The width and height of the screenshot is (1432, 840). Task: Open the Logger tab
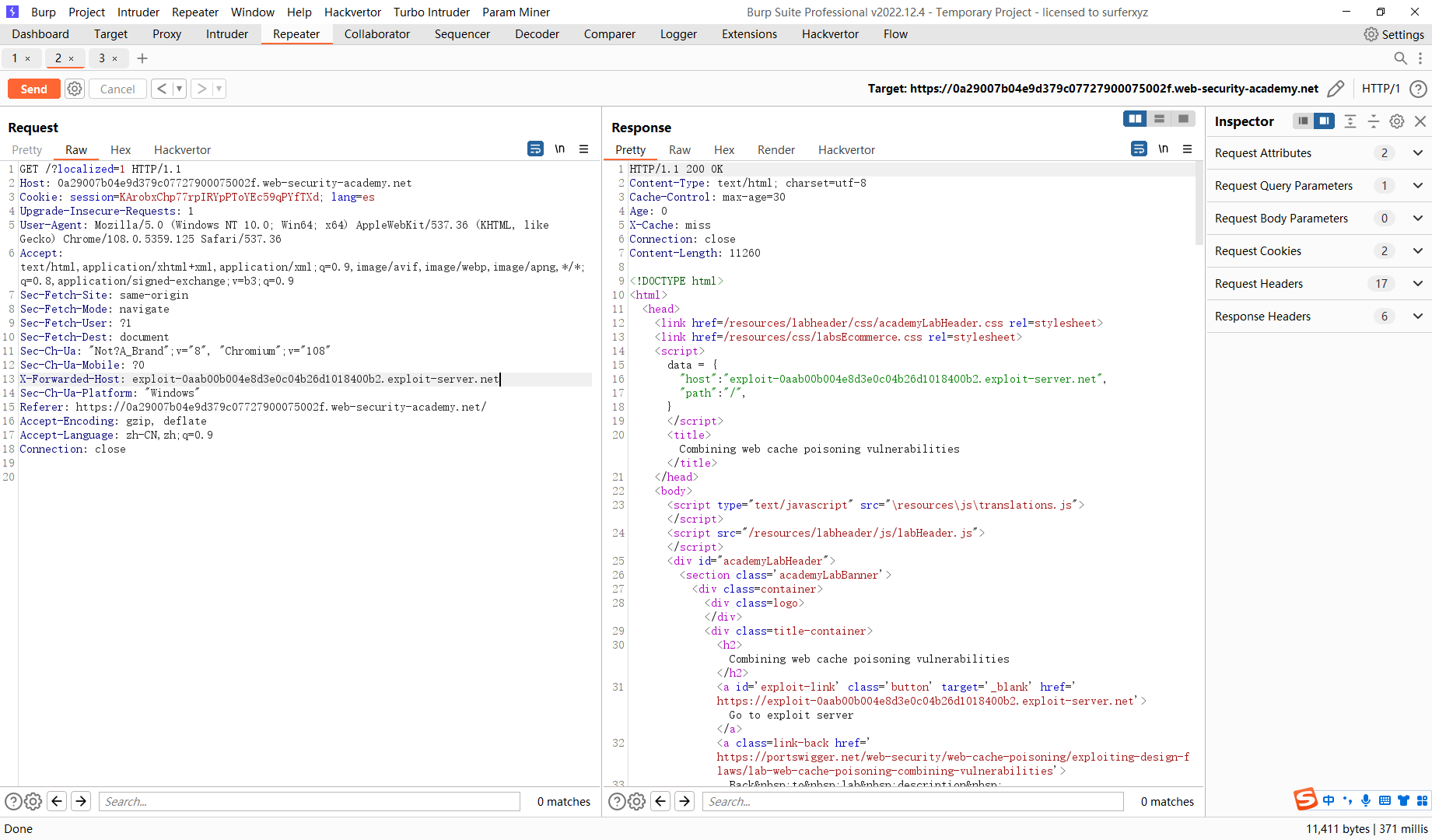(x=678, y=34)
